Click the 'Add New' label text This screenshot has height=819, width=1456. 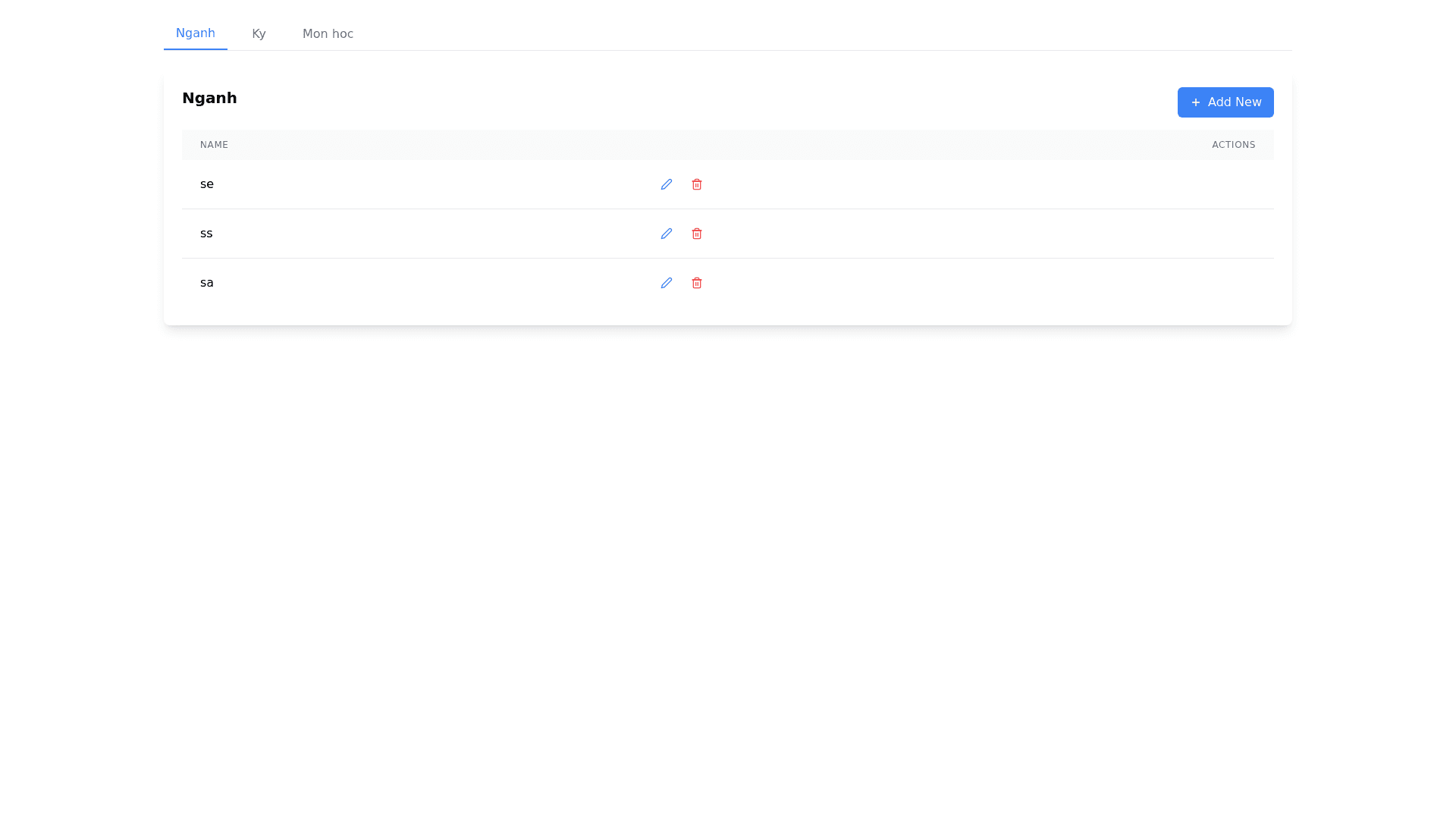click(x=1234, y=102)
